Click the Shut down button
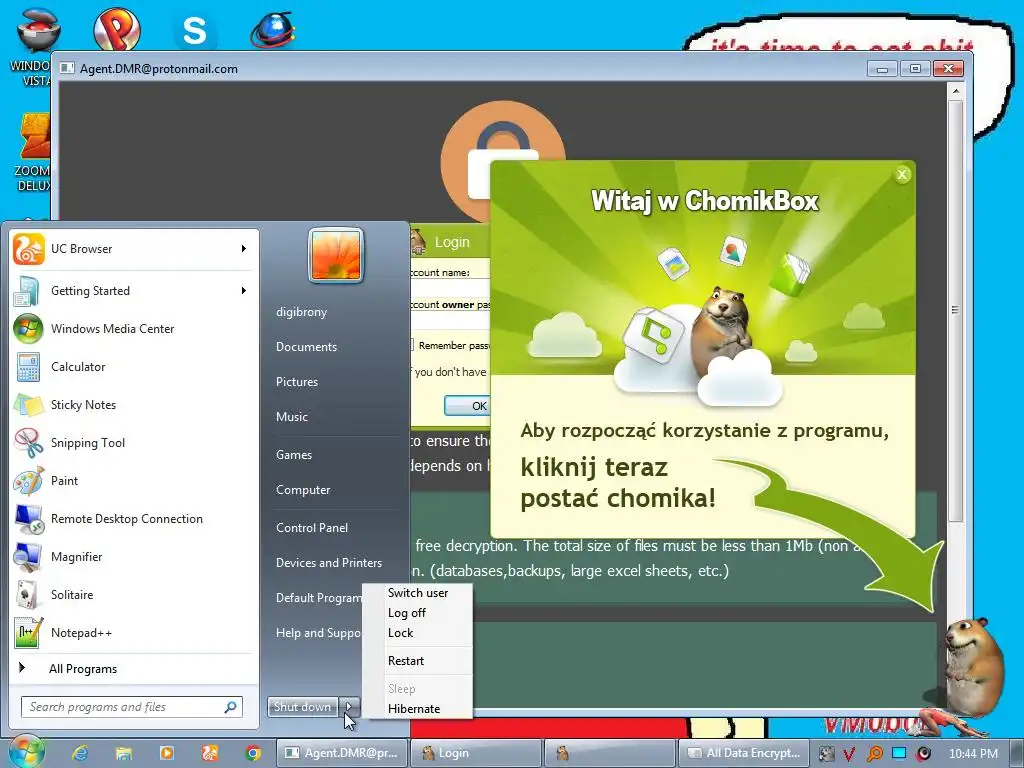Screen dimensions: 1024x768 (x=302, y=707)
